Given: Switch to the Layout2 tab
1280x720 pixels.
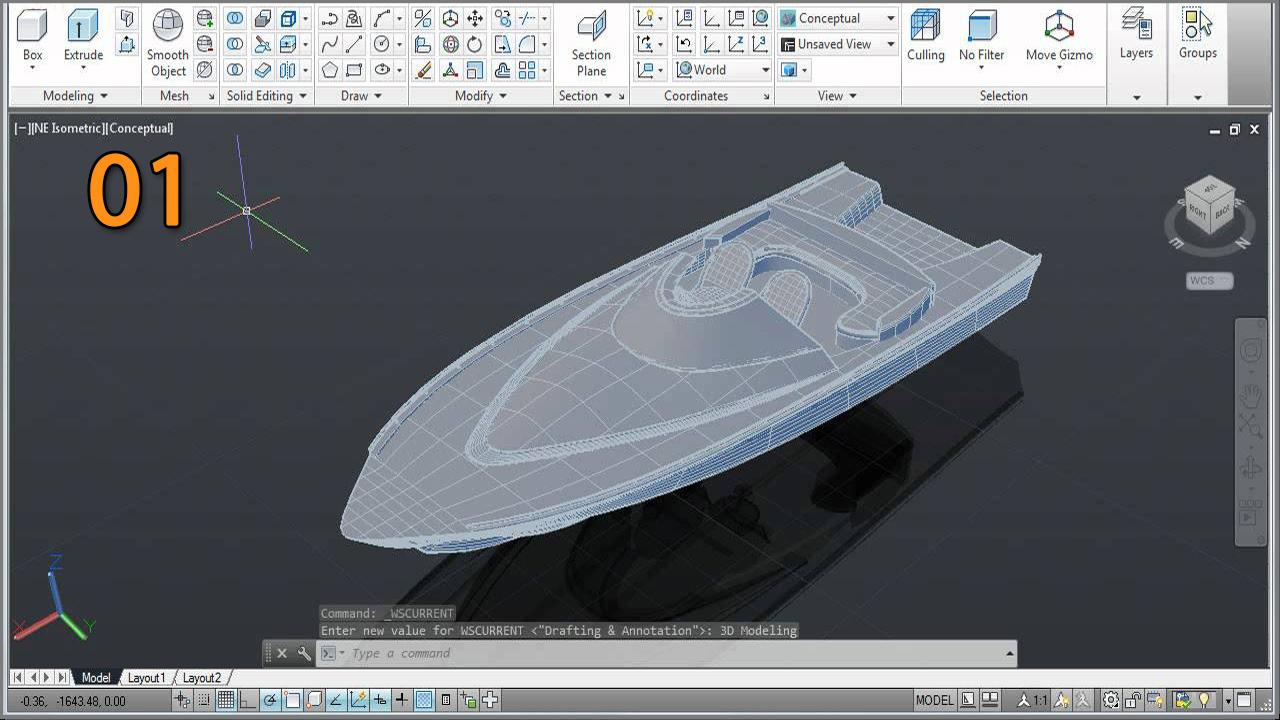Looking at the screenshot, I should (x=202, y=678).
